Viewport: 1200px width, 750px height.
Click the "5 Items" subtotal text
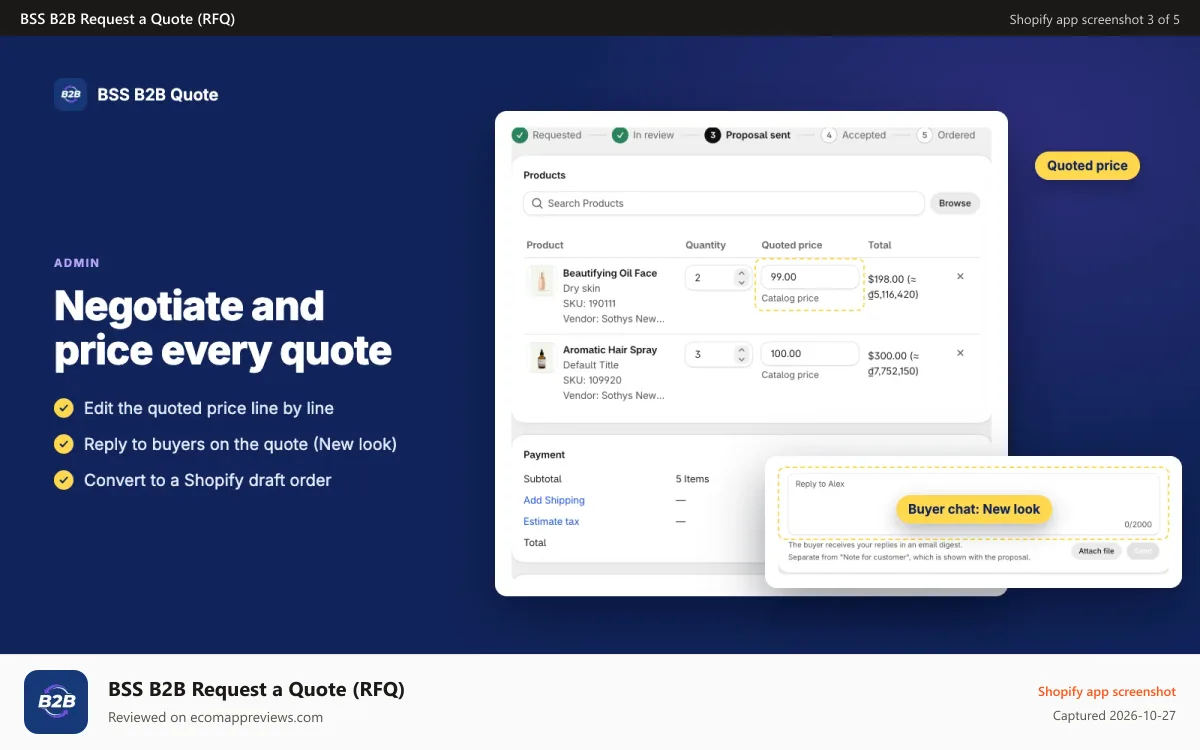[692, 479]
